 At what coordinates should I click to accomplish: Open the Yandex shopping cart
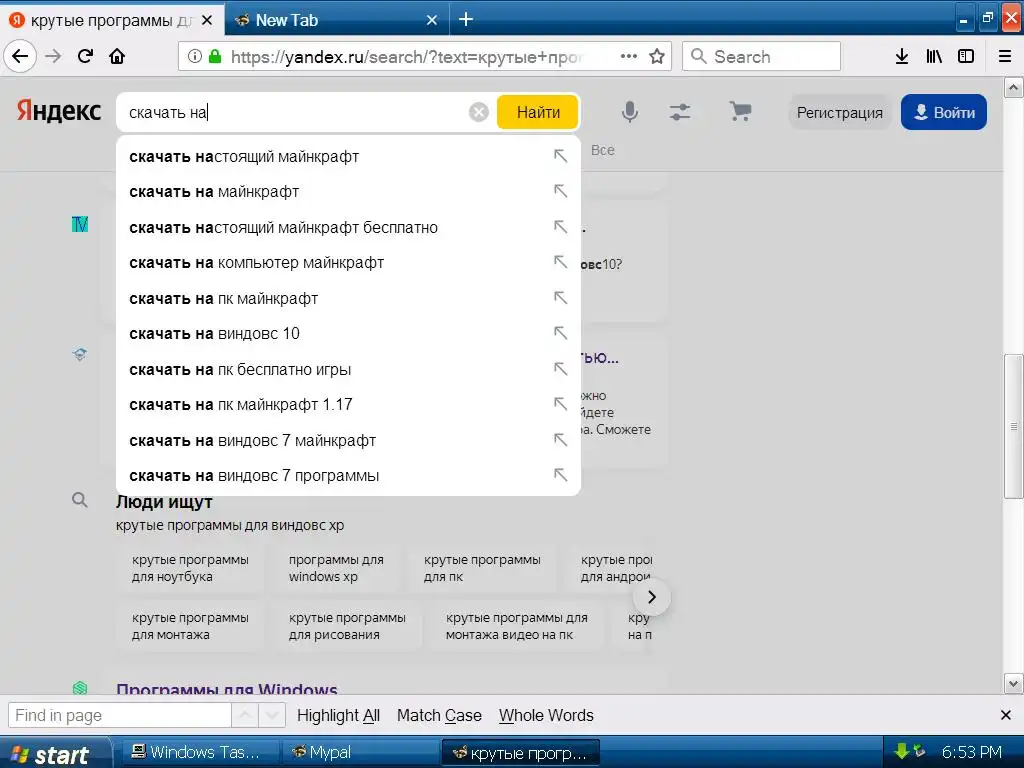pos(740,112)
